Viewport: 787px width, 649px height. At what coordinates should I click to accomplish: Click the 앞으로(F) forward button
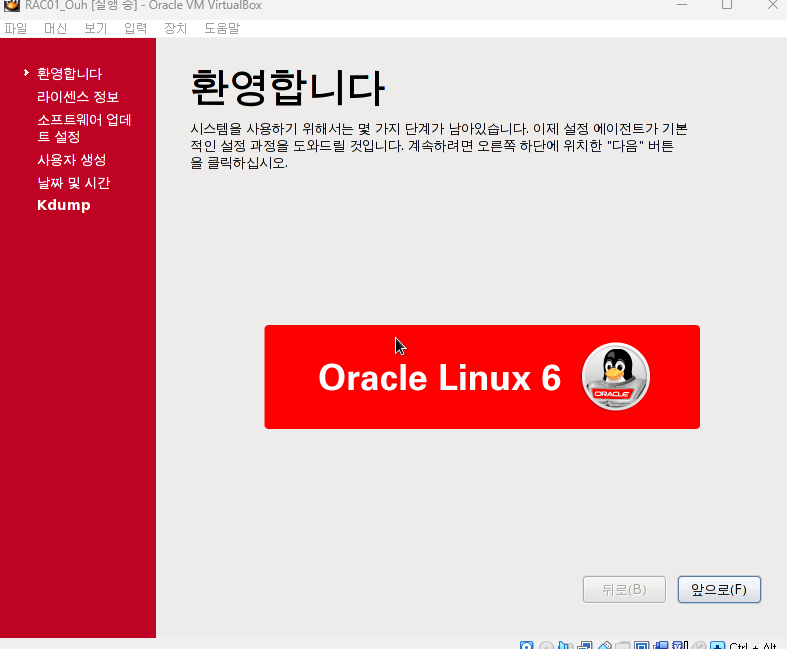tap(719, 589)
